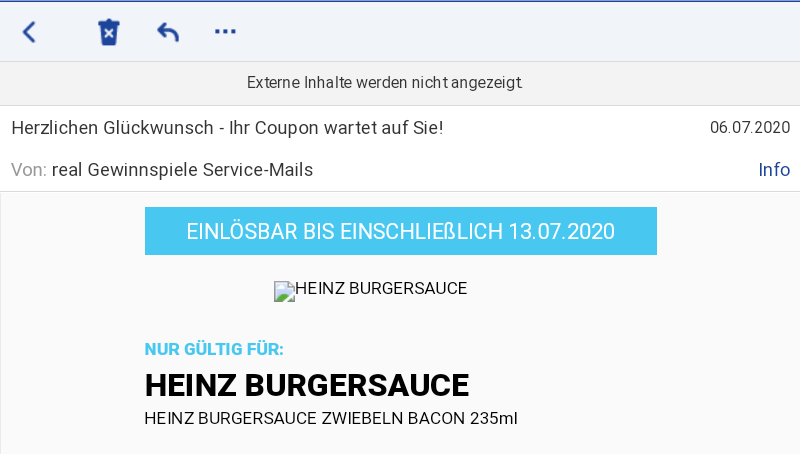
Task: Click the 'NUR GÜLTIG FÜR:' label
Action: [214, 349]
